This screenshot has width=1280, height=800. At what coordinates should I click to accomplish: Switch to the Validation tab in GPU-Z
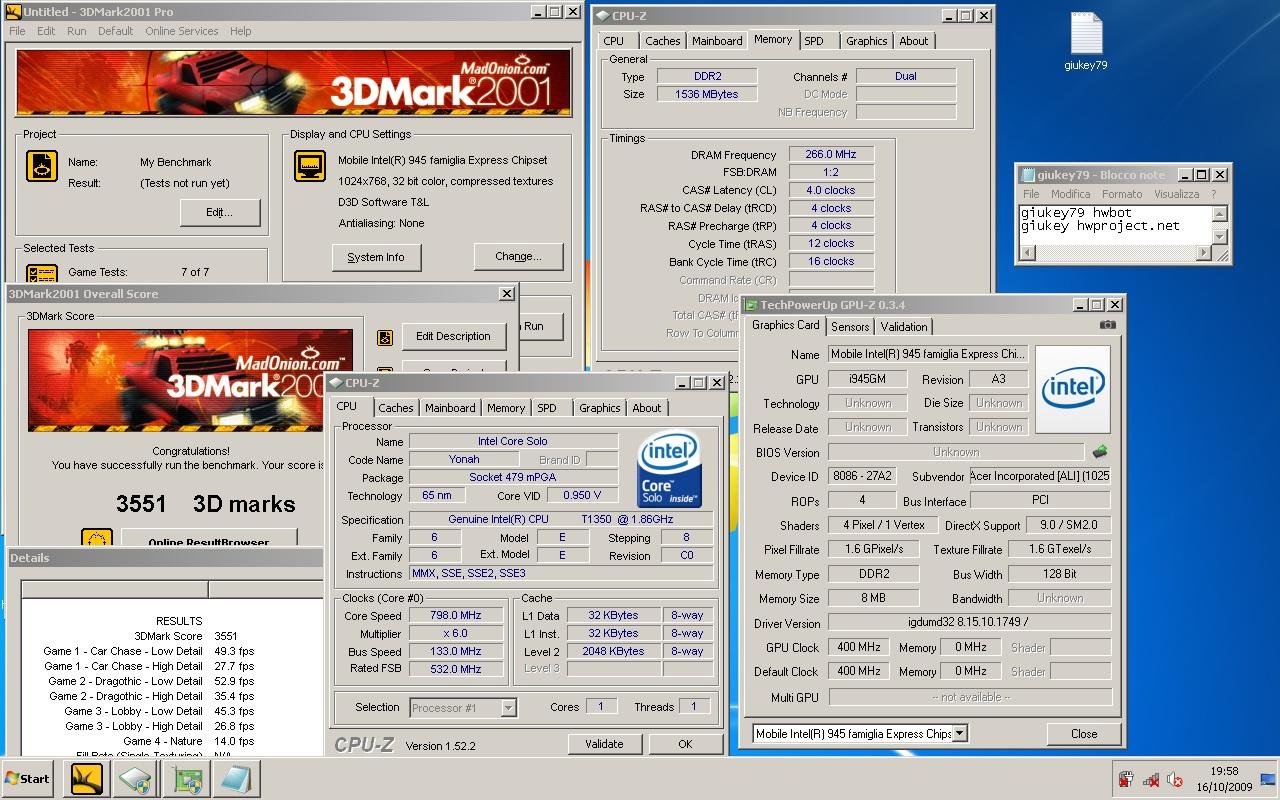pyautogui.click(x=904, y=327)
